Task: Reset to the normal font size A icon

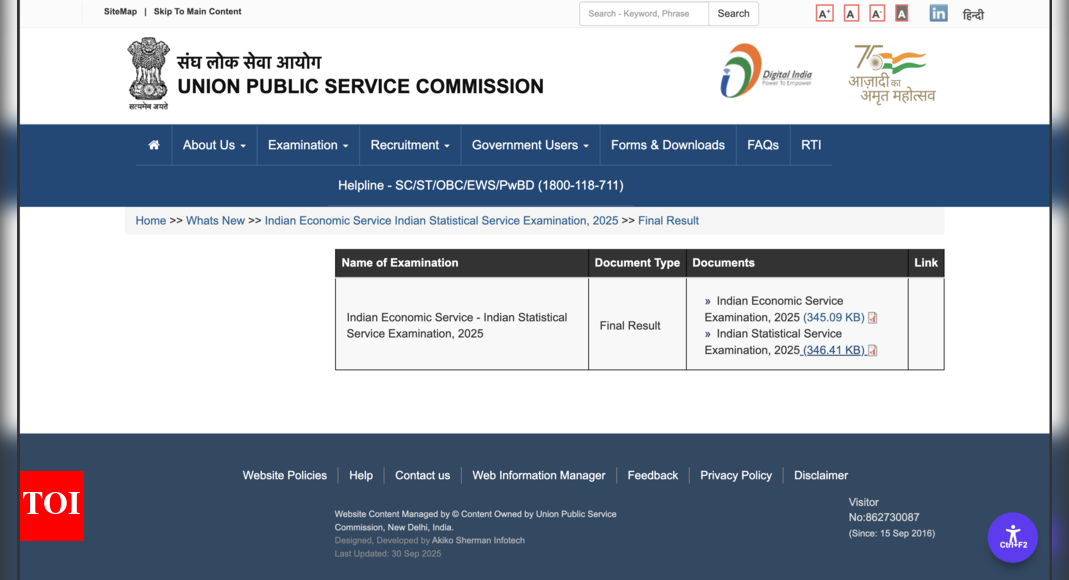Action: point(851,13)
